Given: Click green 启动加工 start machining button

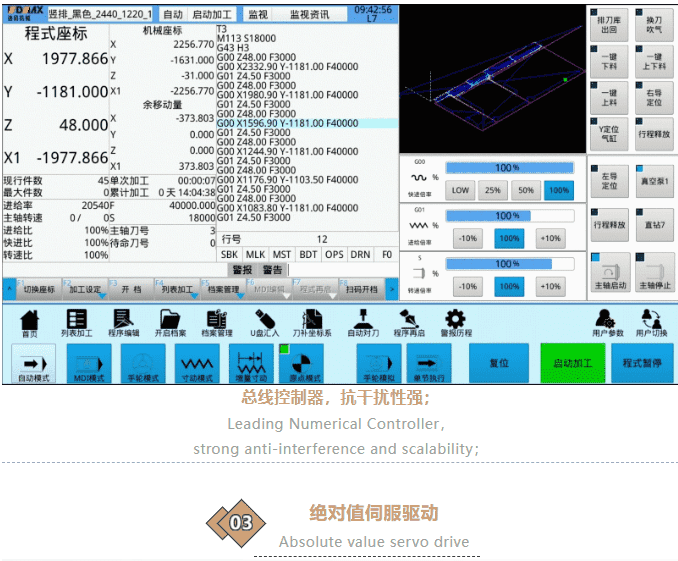Looking at the screenshot, I should [572, 363].
